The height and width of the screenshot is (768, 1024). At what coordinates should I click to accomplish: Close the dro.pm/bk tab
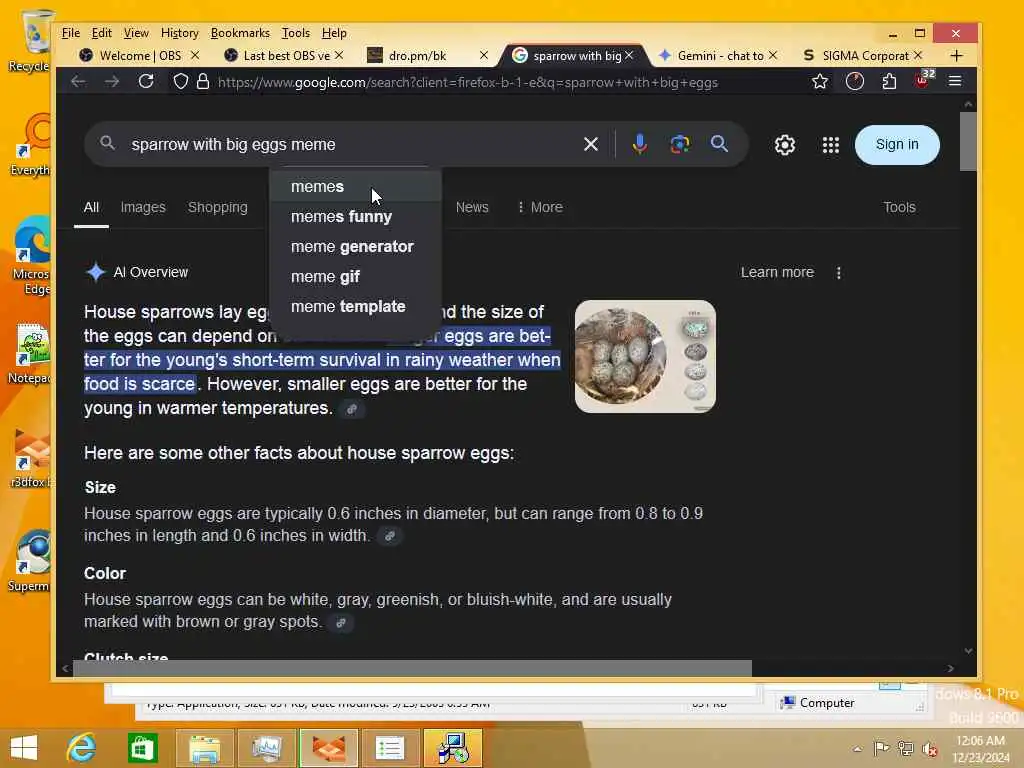point(483,56)
